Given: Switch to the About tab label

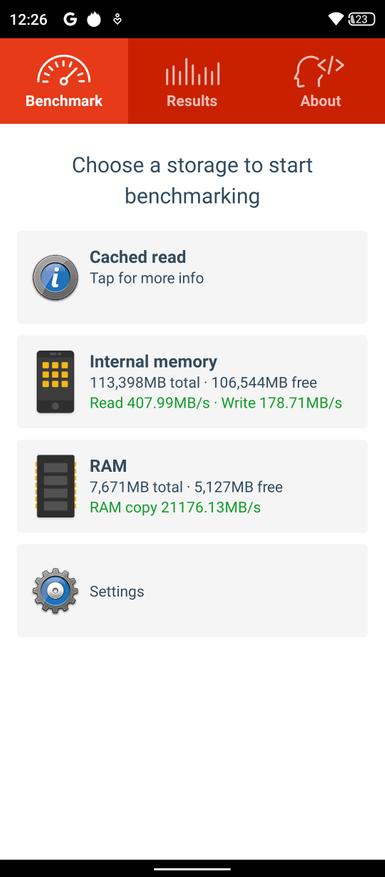Looking at the screenshot, I should pyautogui.click(x=321, y=101).
